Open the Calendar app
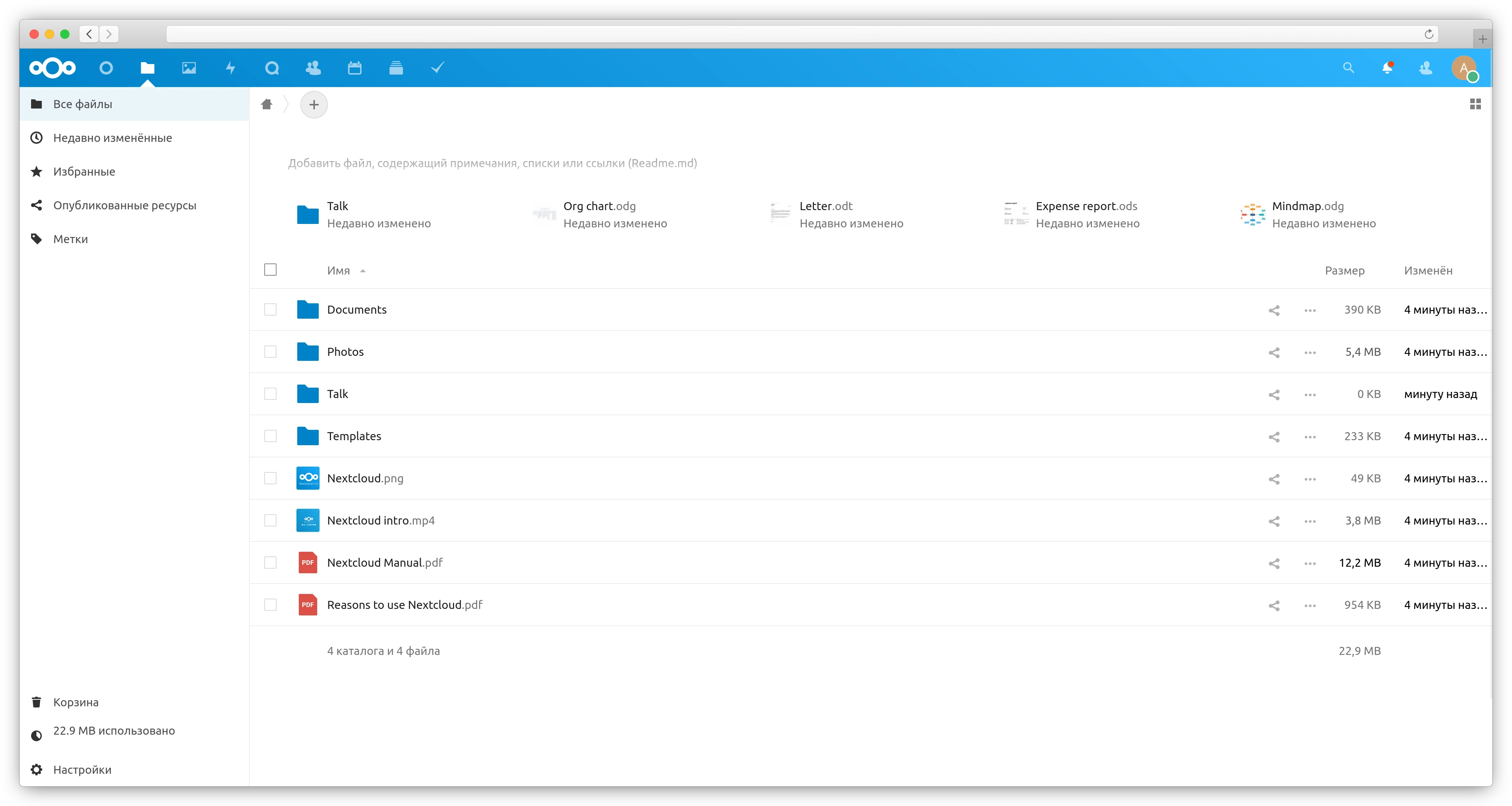This screenshot has height=806, width=1512. click(354, 68)
